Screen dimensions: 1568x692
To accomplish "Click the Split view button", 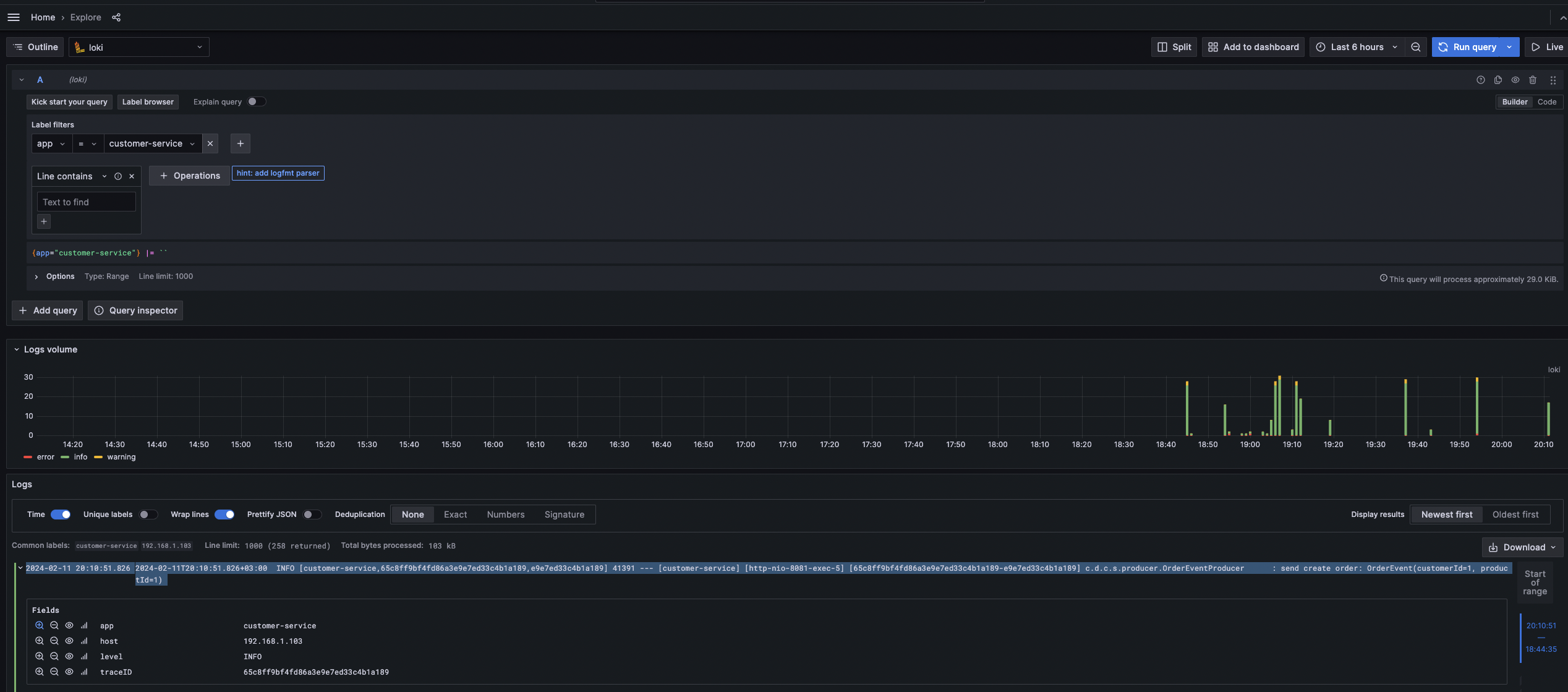I will tap(1174, 47).
